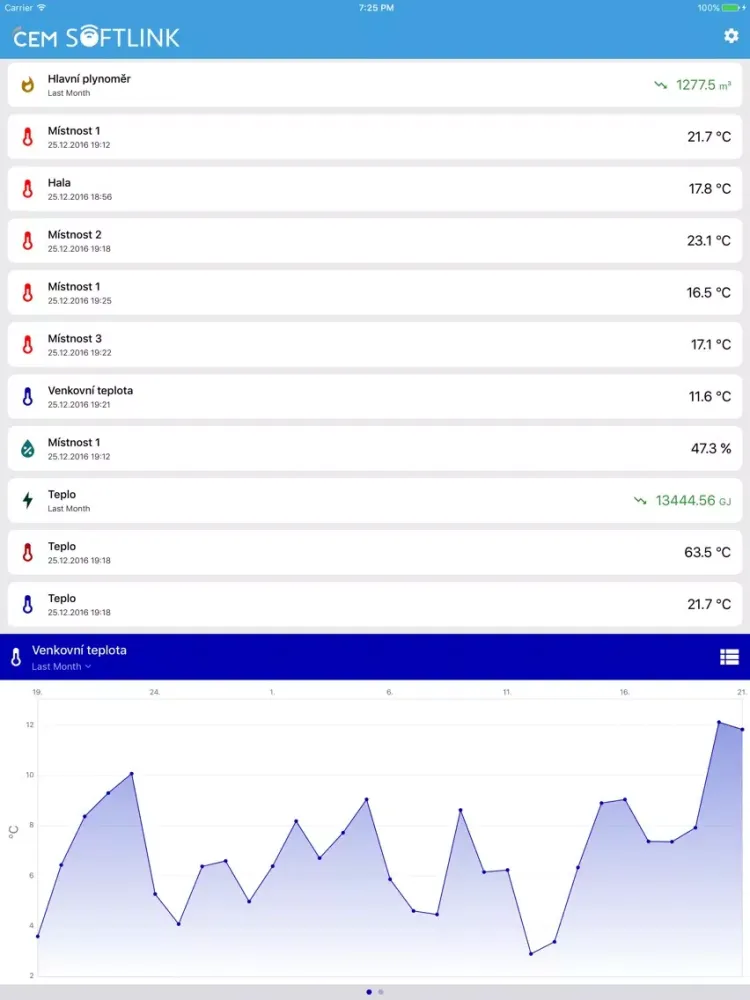Tap the battery indicator in status bar
The width and height of the screenshot is (750, 1000).
[x=732, y=8]
